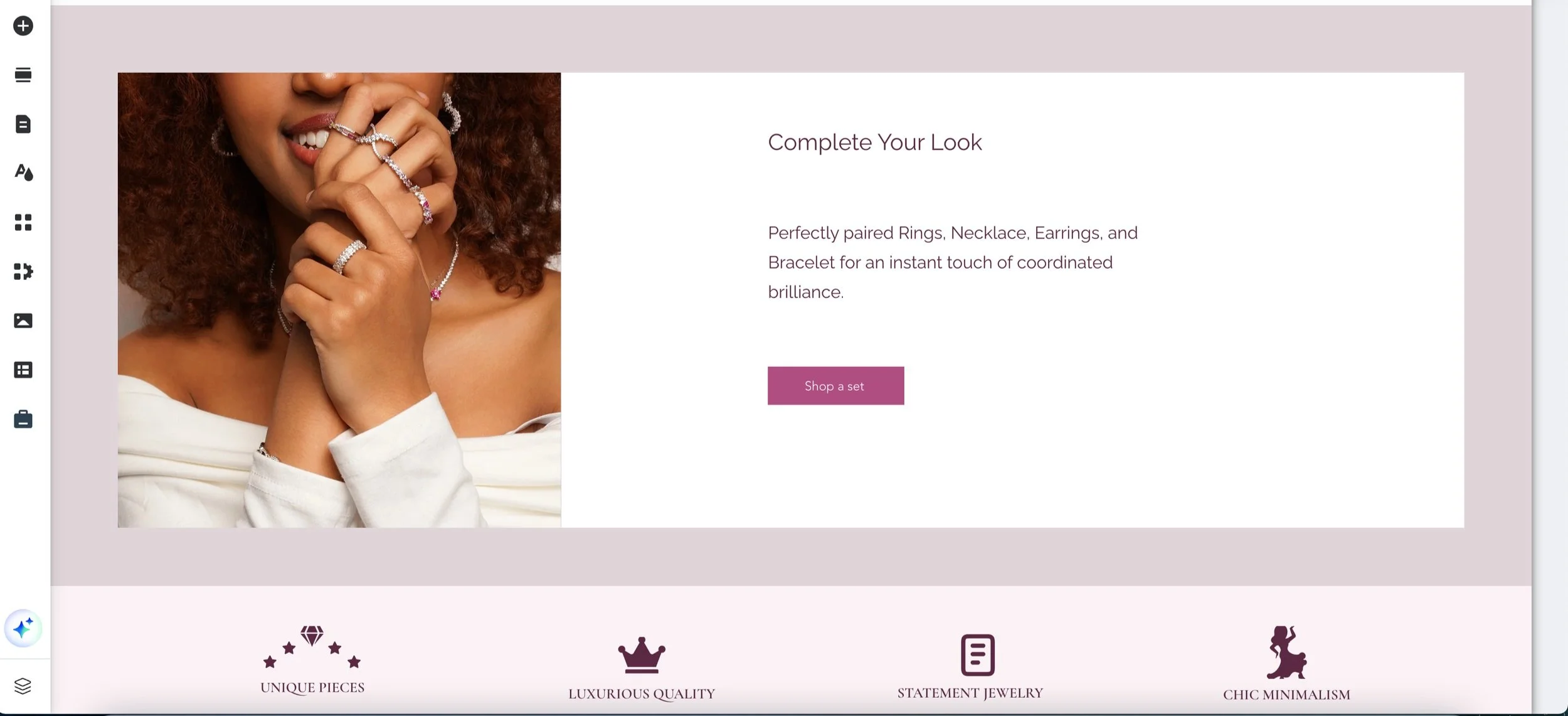
Task: Launch the AI assistant sparkle button
Action: (x=23, y=628)
